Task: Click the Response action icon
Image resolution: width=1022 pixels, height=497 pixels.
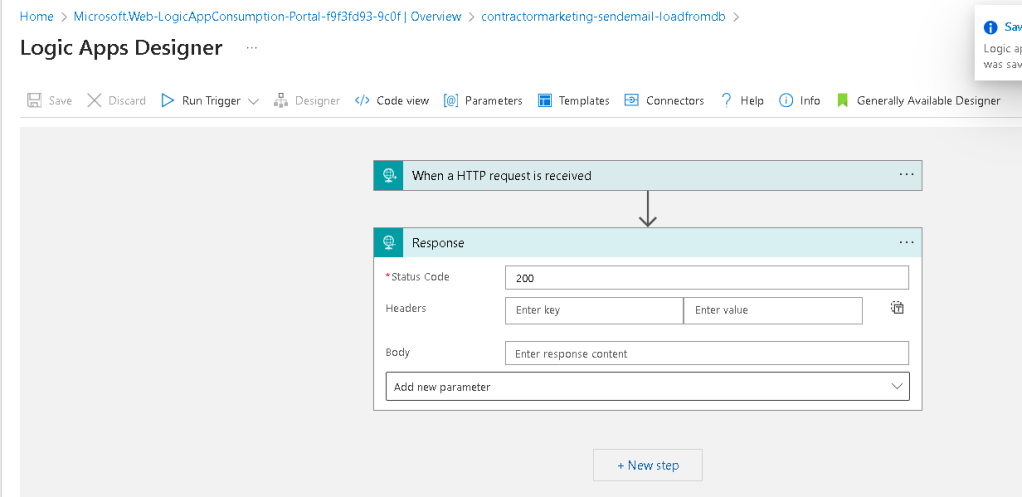Action: point(388,242)
